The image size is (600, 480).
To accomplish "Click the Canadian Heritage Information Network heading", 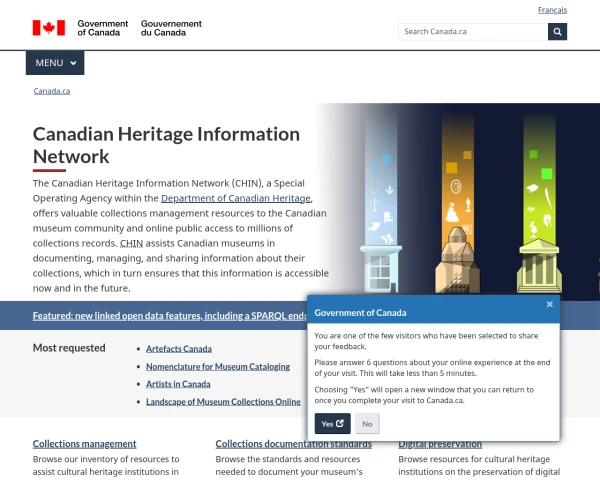I will pyautogui.click(x=166, y=145).
